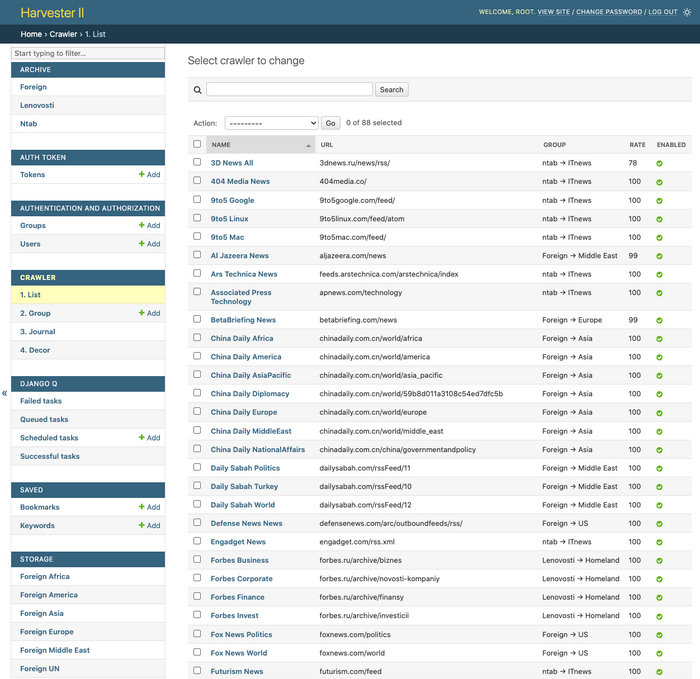Click the Name column sort arrow

pos(308,146)
